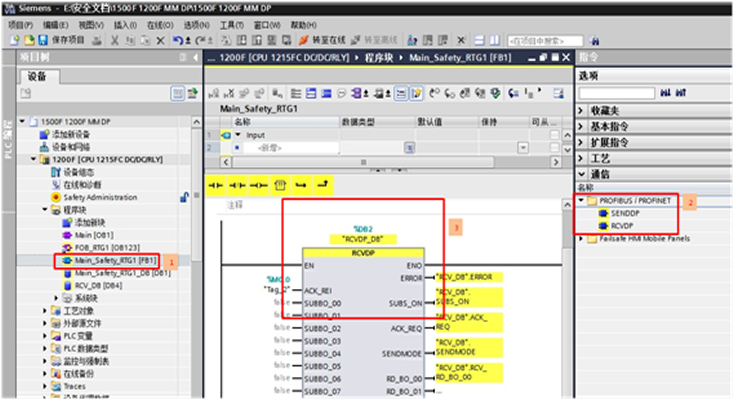Click the open branch icon in LAD favorites
The height and width of the screenshot is (400, 734).
301,185
